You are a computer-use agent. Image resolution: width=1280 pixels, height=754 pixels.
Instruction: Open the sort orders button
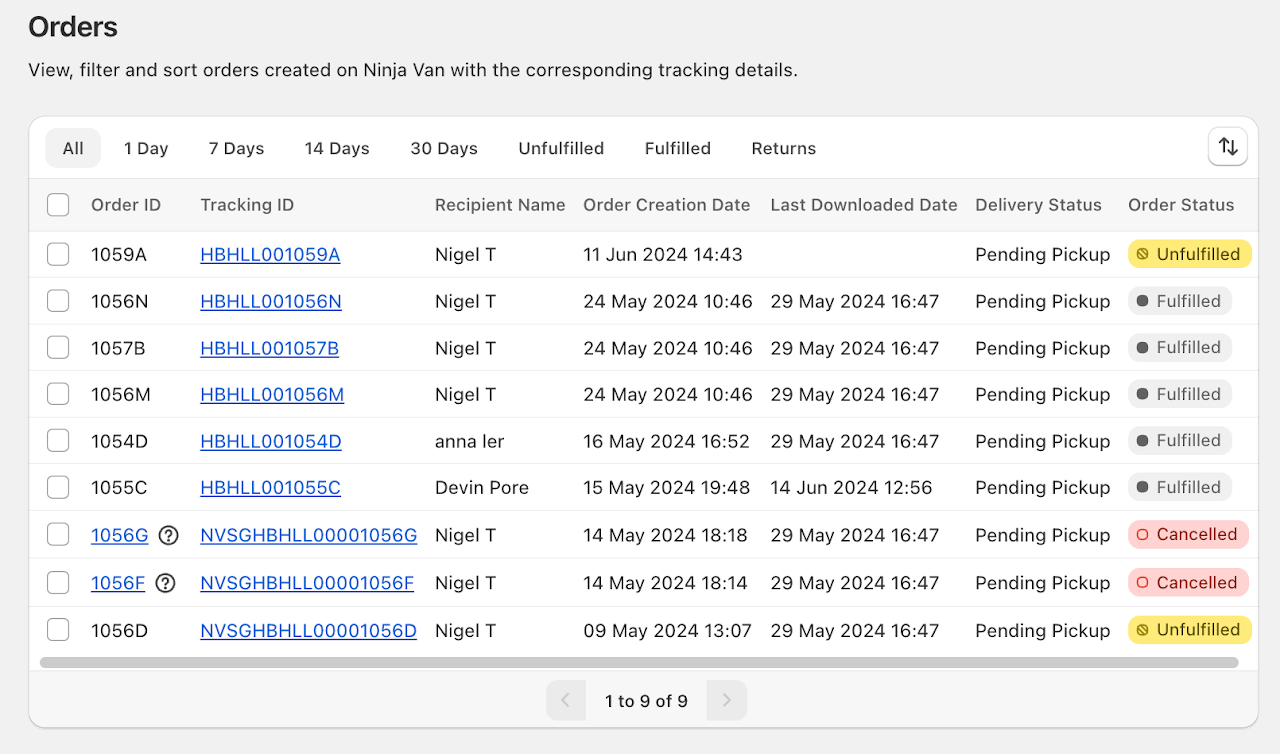tap(1227, 147)
